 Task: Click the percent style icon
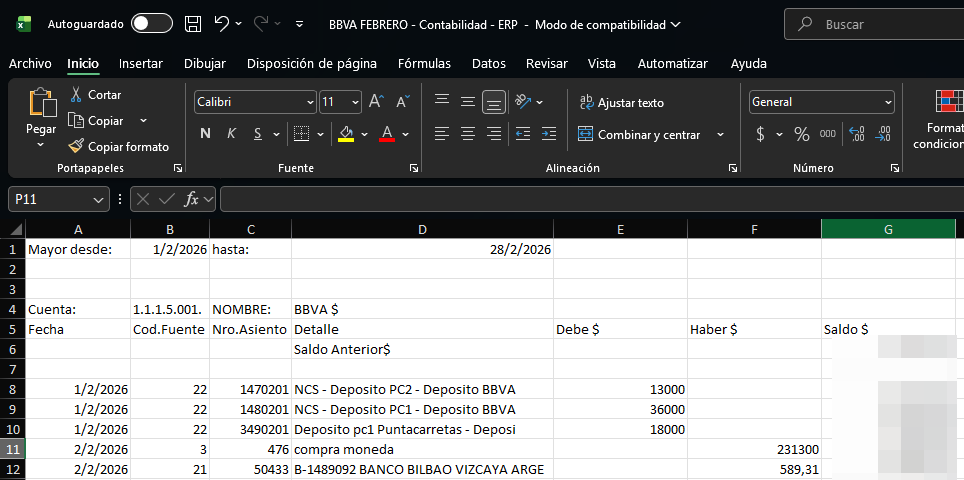[x=802, y=134]
